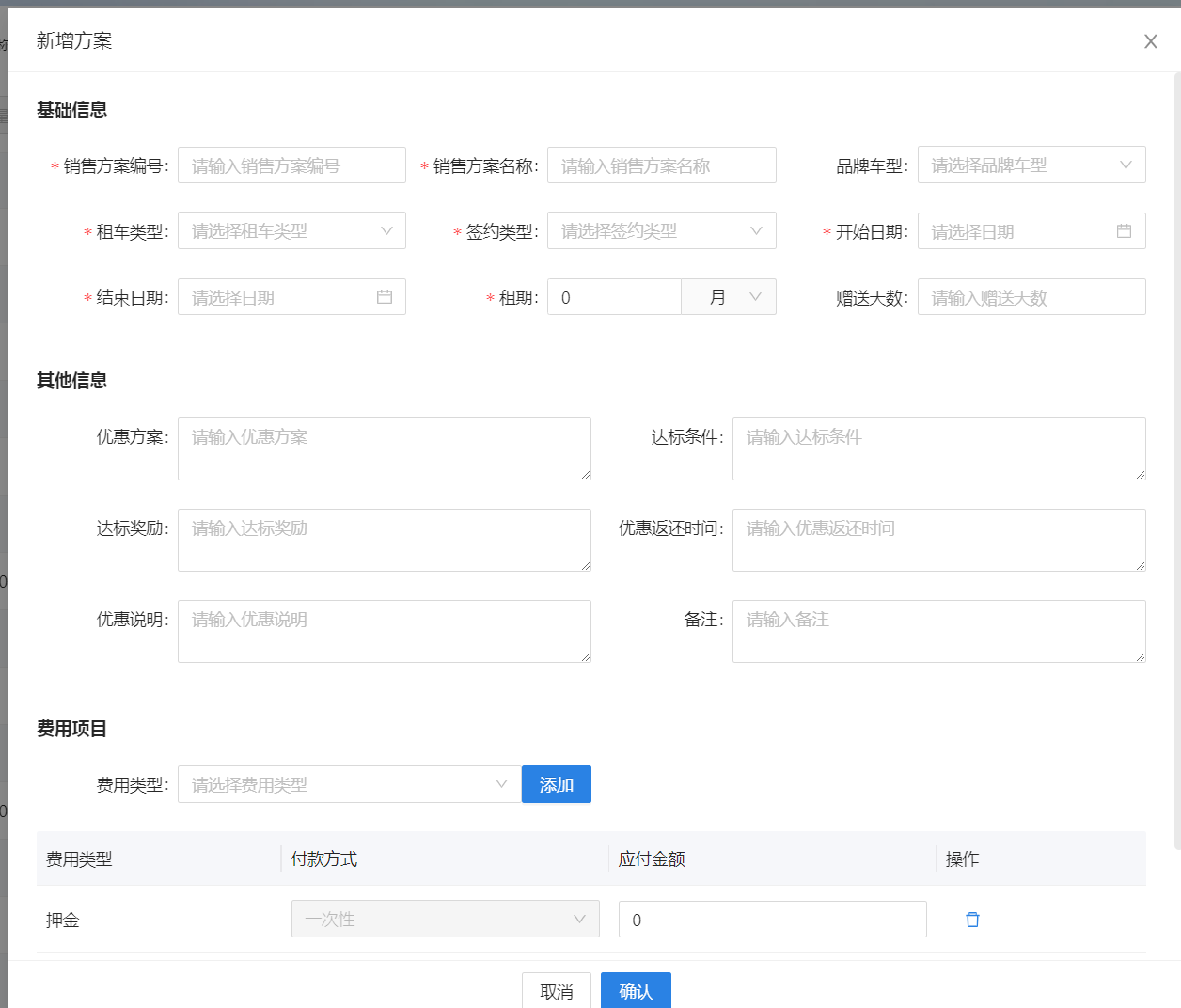Click the delete trash icon for 押金 row
The height and width of the screenshot is (1008, 1181).
point(972,920)
